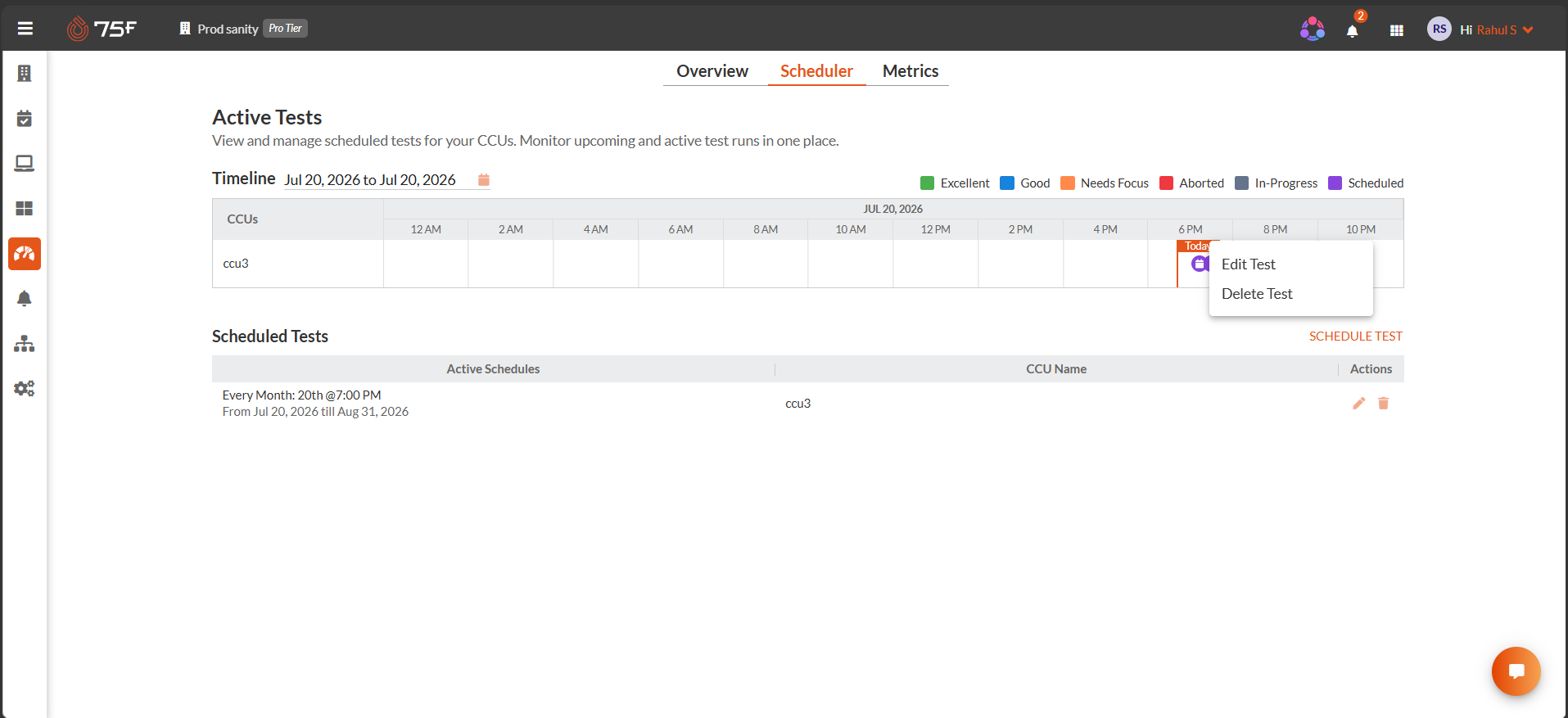Switch to the Metrics tab
This screenshot has width=1568, height=718.
tap(911, 71)
